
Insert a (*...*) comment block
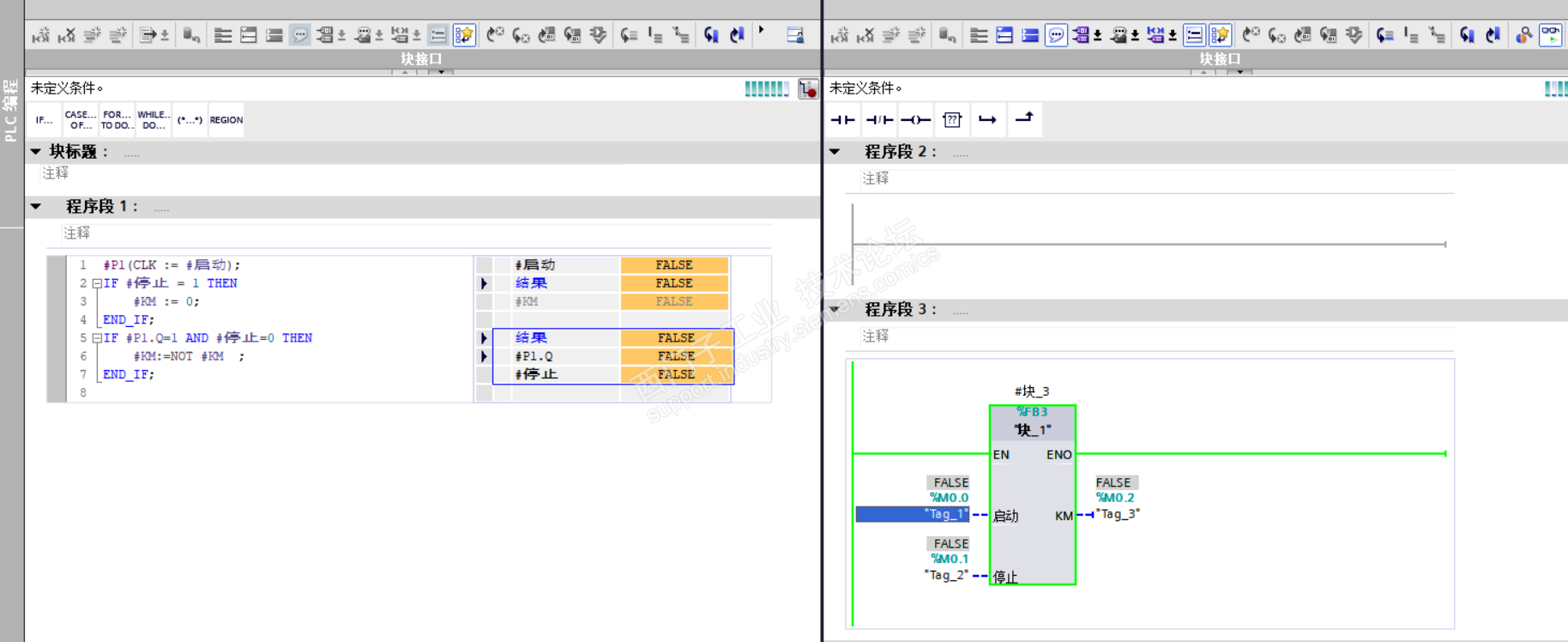pyautogui.click(x=190, y=120)
